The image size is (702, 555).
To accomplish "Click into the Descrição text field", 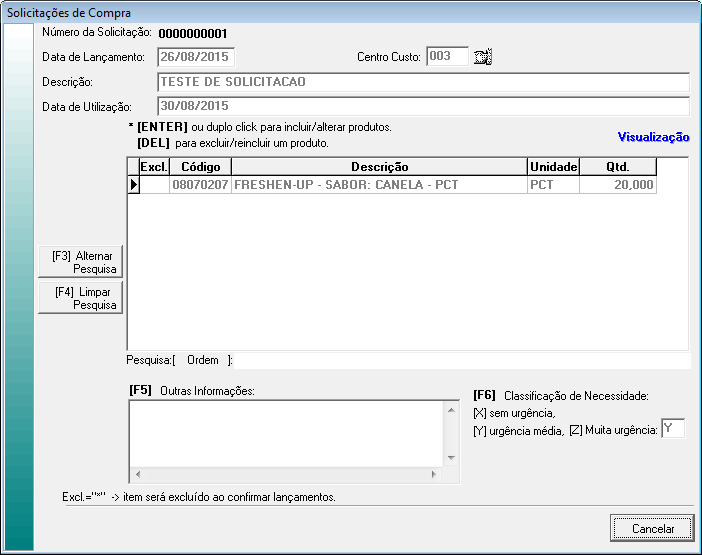I will (423, 82).
